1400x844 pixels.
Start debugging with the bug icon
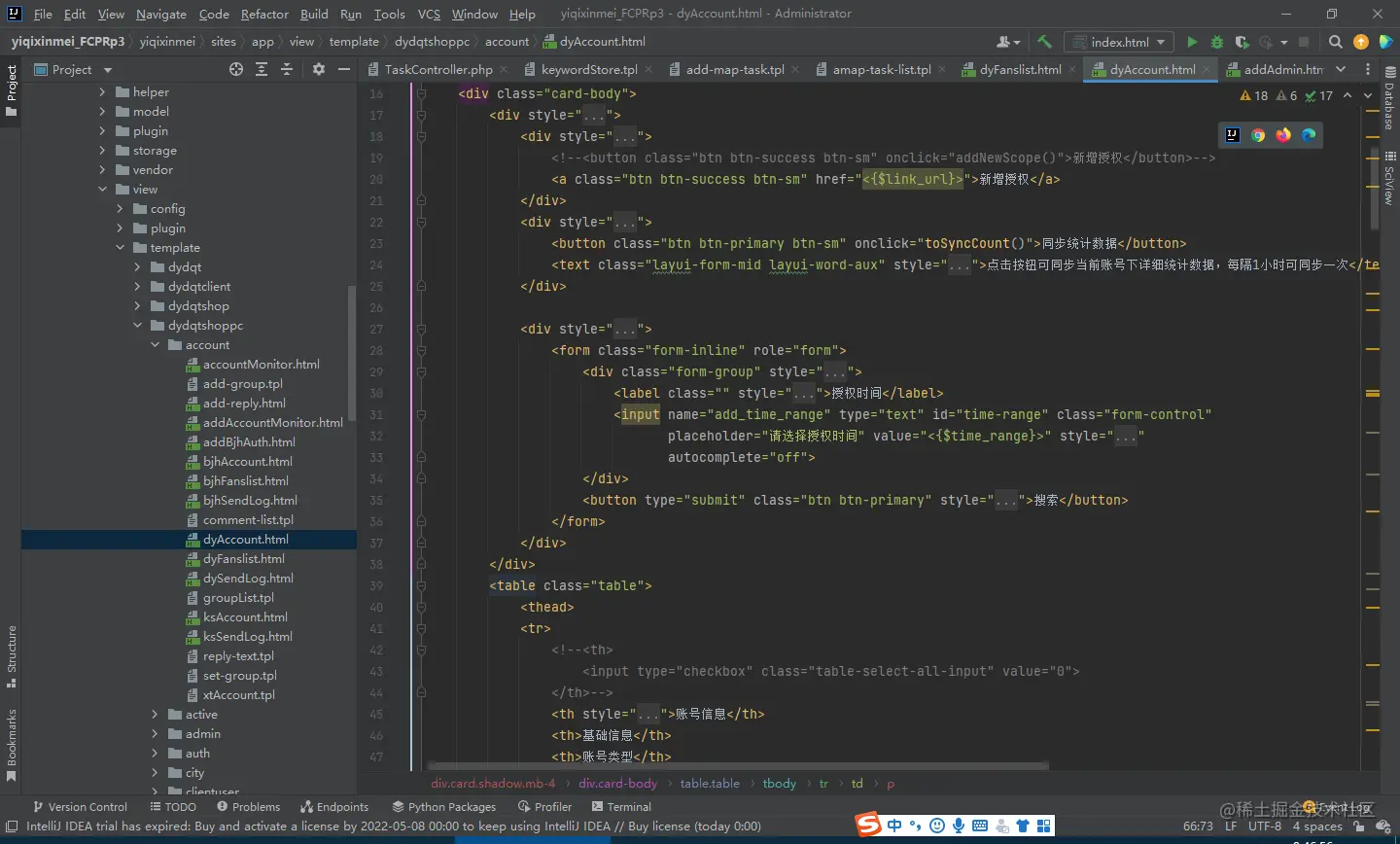click(x=1217, y=42)
